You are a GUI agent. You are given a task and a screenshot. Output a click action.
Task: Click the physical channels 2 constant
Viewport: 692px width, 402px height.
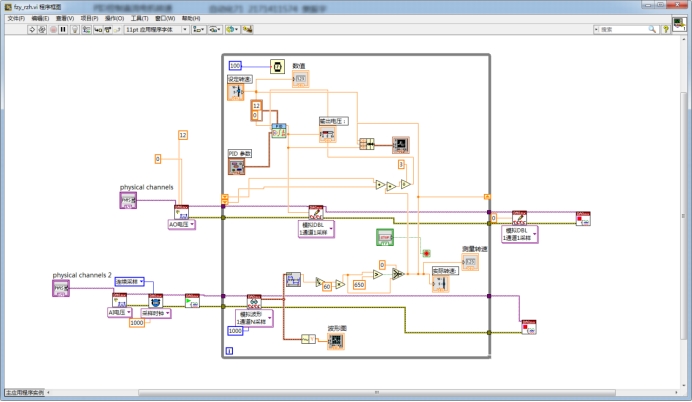[61, 289]
